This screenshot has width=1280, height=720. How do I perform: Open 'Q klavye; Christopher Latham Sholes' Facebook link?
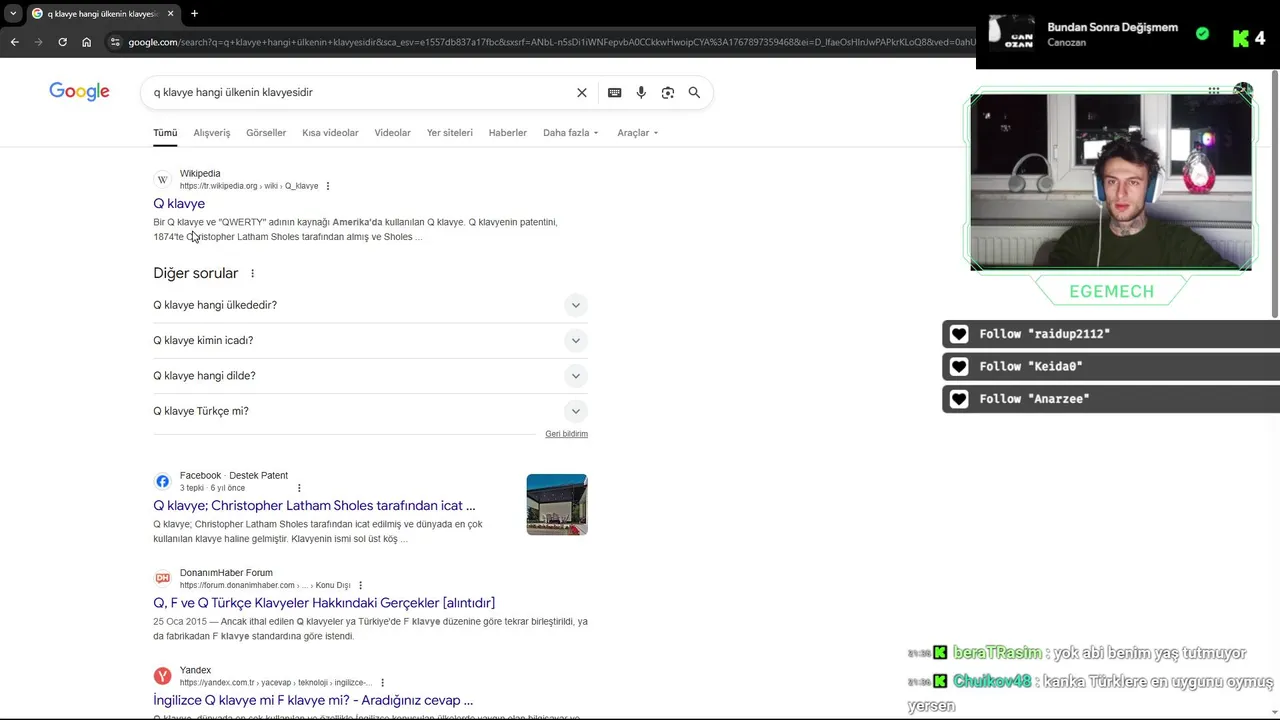point(314,506)
